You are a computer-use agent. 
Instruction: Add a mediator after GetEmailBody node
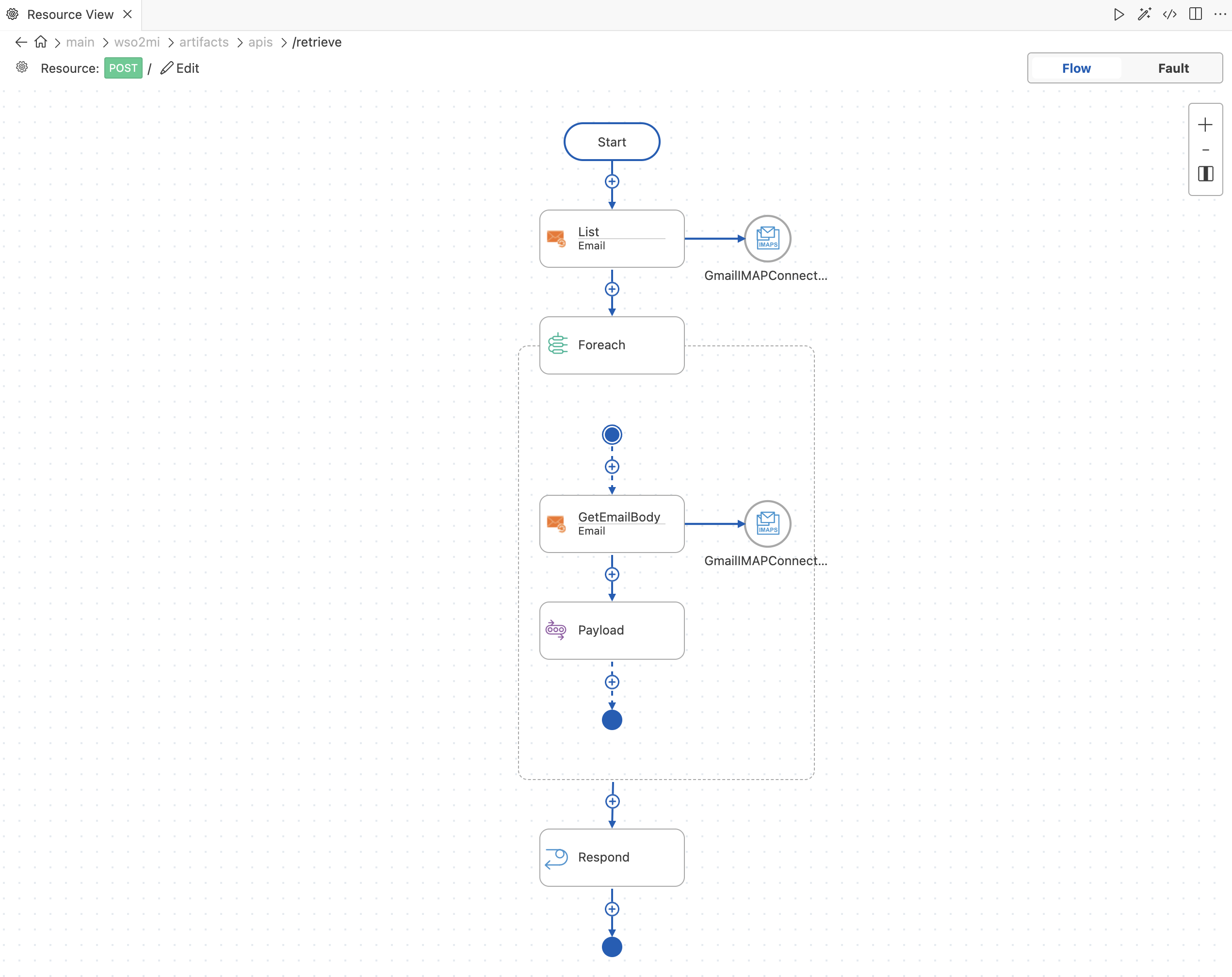coord(612,574)
